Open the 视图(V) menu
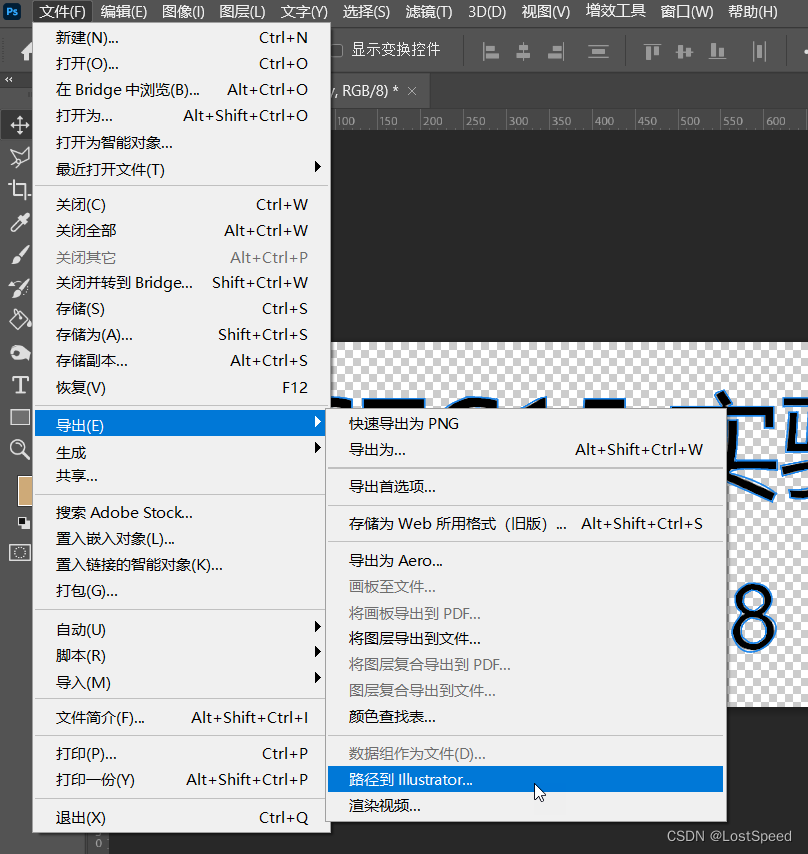This screenshot has height=854, width=808. tap(546, 11)
